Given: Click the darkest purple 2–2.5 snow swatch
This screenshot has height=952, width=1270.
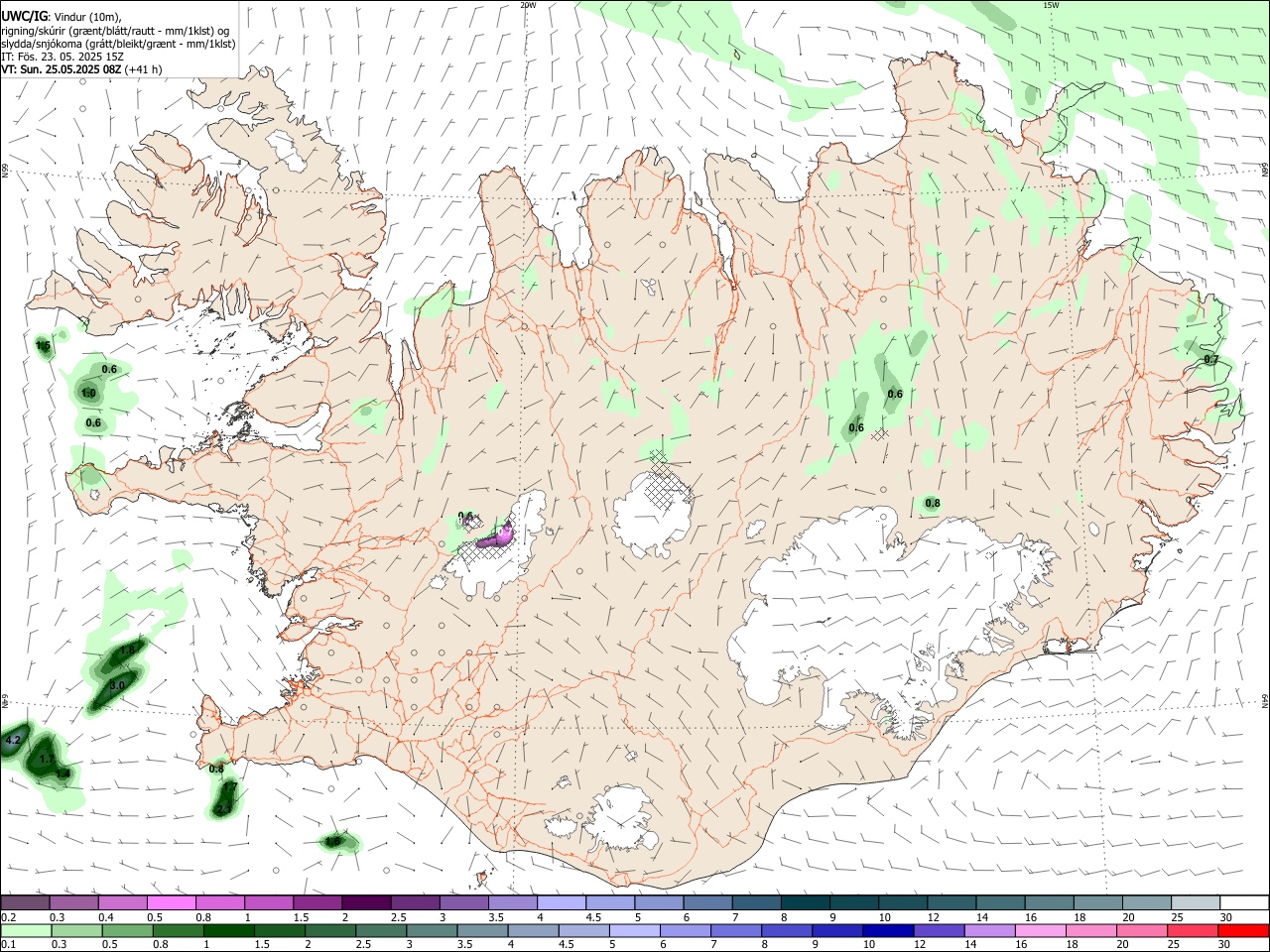Looking at the screenshot, I should click(366, 903).
